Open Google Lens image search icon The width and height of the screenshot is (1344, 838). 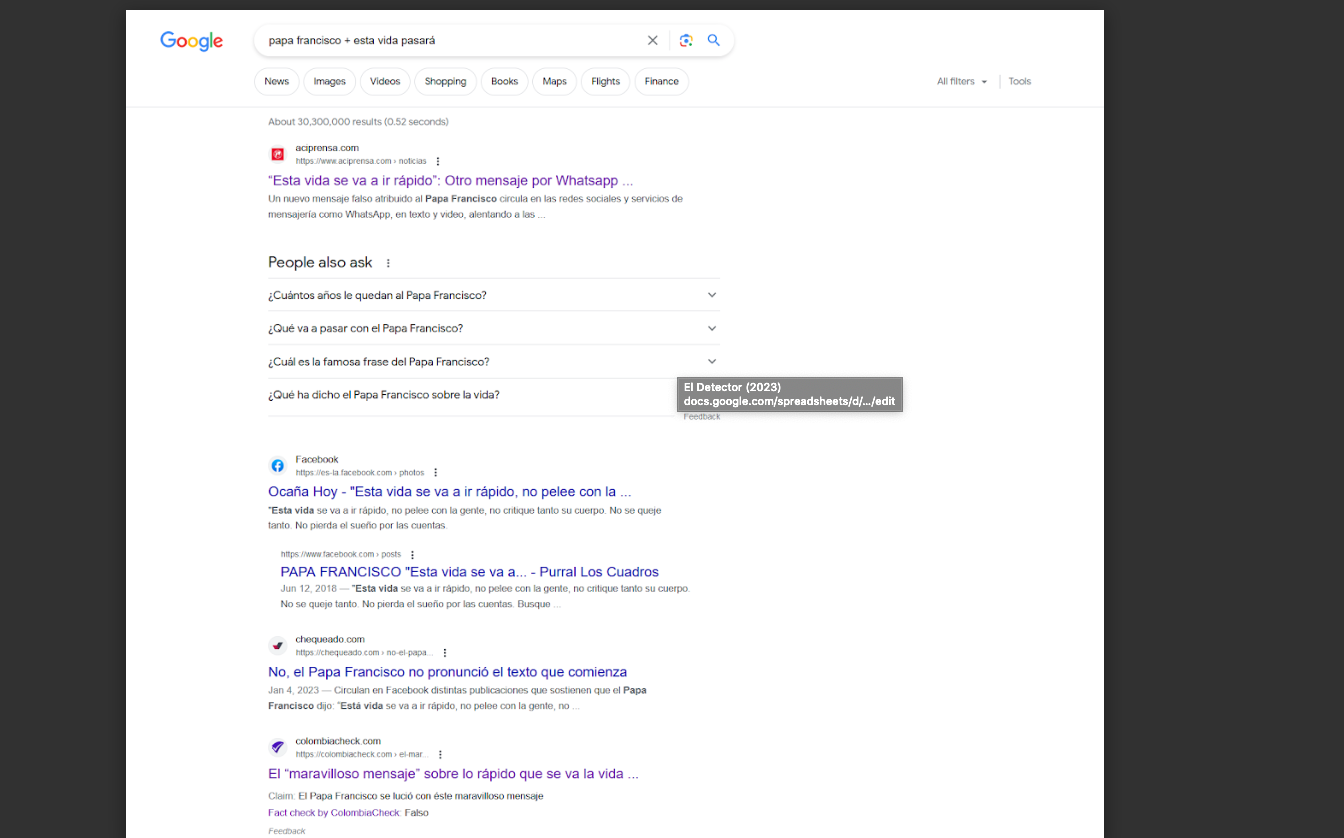pyautogui.click(x=686, y=41)
